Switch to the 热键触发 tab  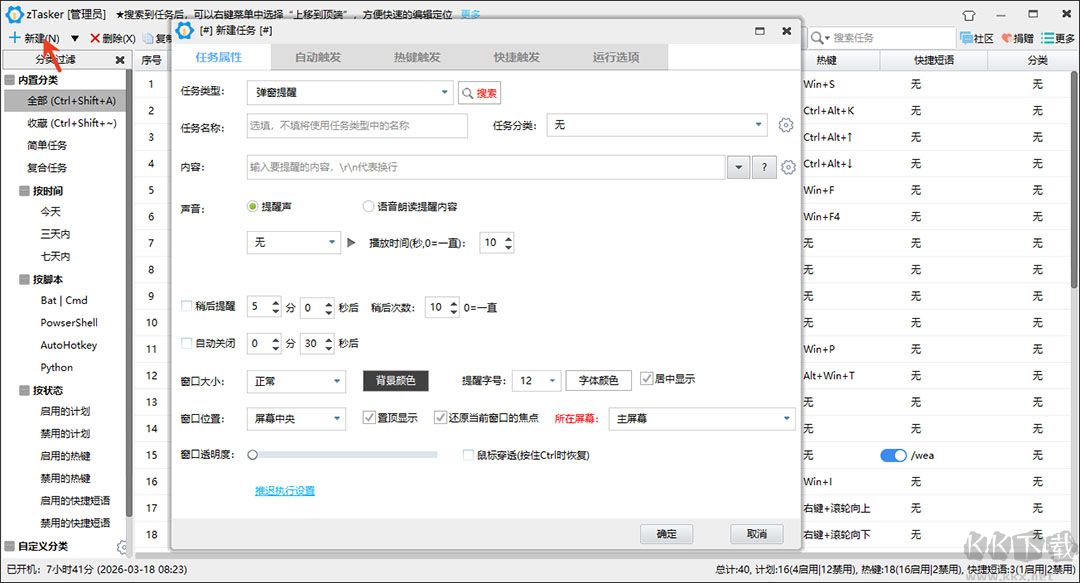point(418,57)
